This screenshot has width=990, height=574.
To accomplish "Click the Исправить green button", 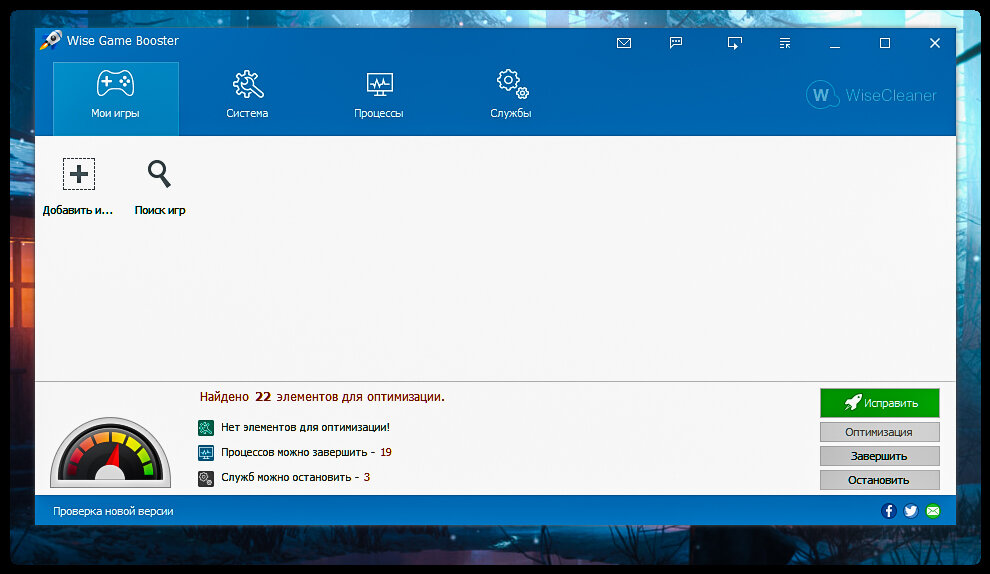I will [x=880, y=403].
